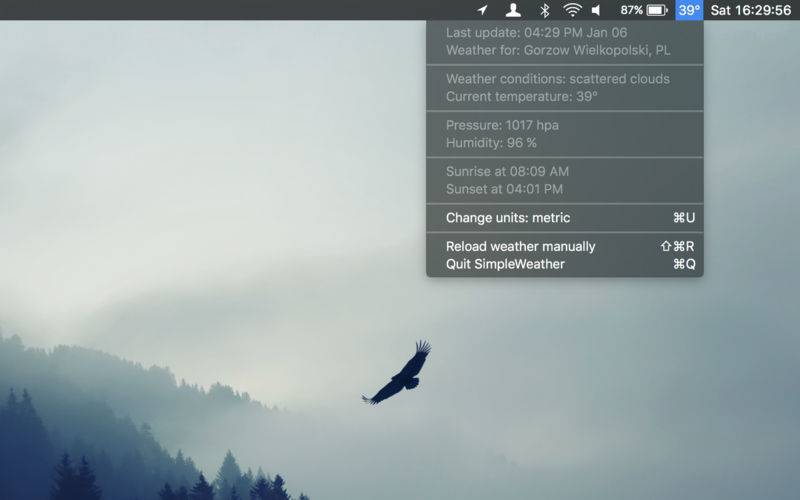Choose Reload weather manually
The image size is (800, 500).
[x=565, y=246]
